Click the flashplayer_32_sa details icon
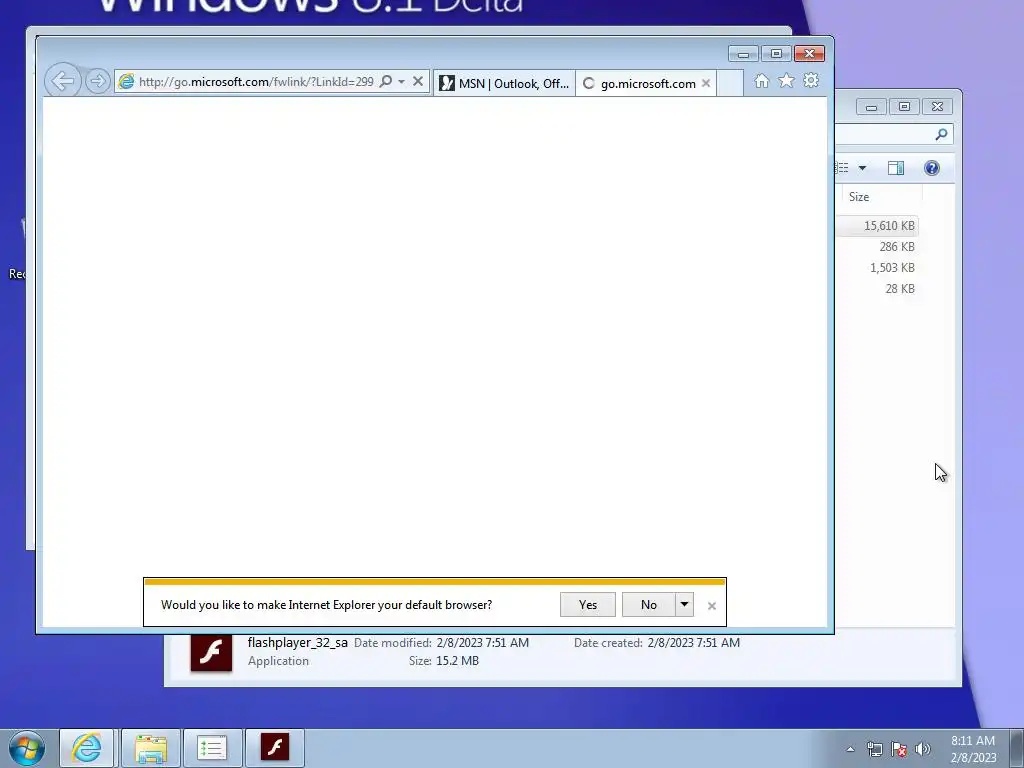The width and height of the screenshot is (1024, 768). [211, 652]
